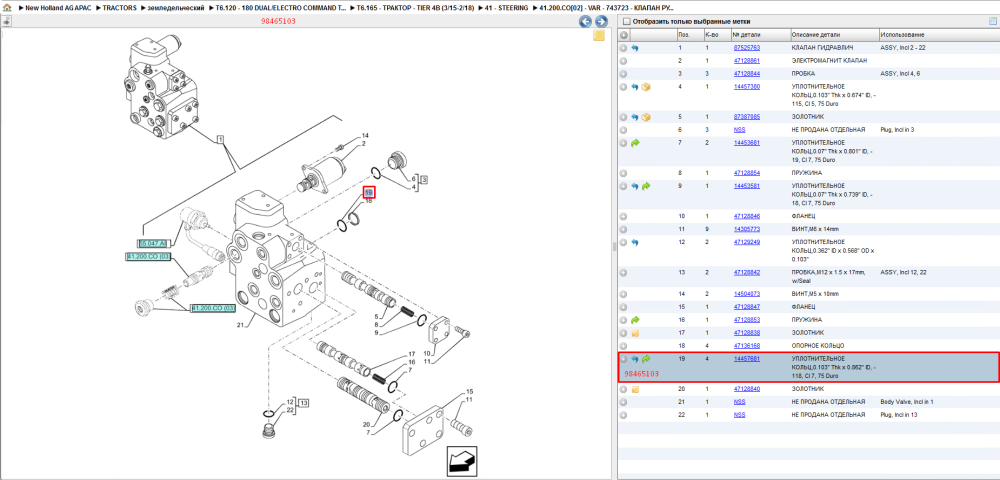
Task: Click the green arrow icon in row 19
Action: [645, 359]
